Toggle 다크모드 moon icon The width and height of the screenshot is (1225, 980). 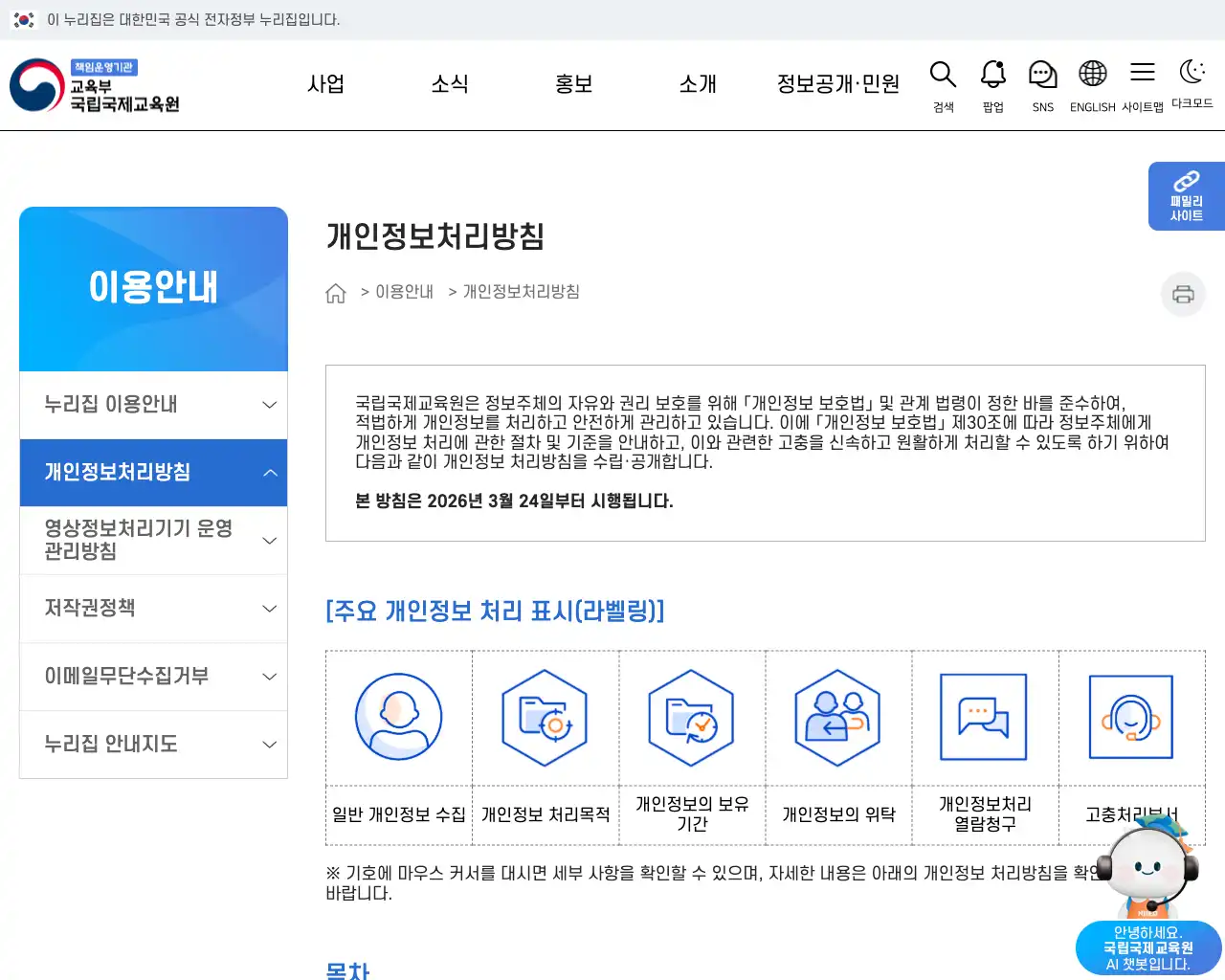click(x=1192, y=72)
